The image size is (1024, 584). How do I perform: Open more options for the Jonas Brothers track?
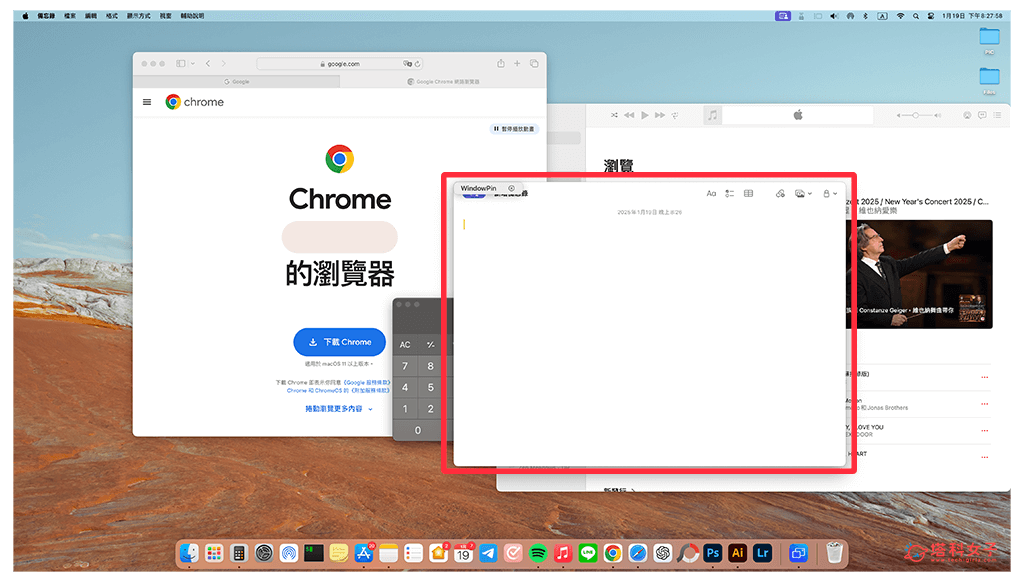(x=984, y=404)
